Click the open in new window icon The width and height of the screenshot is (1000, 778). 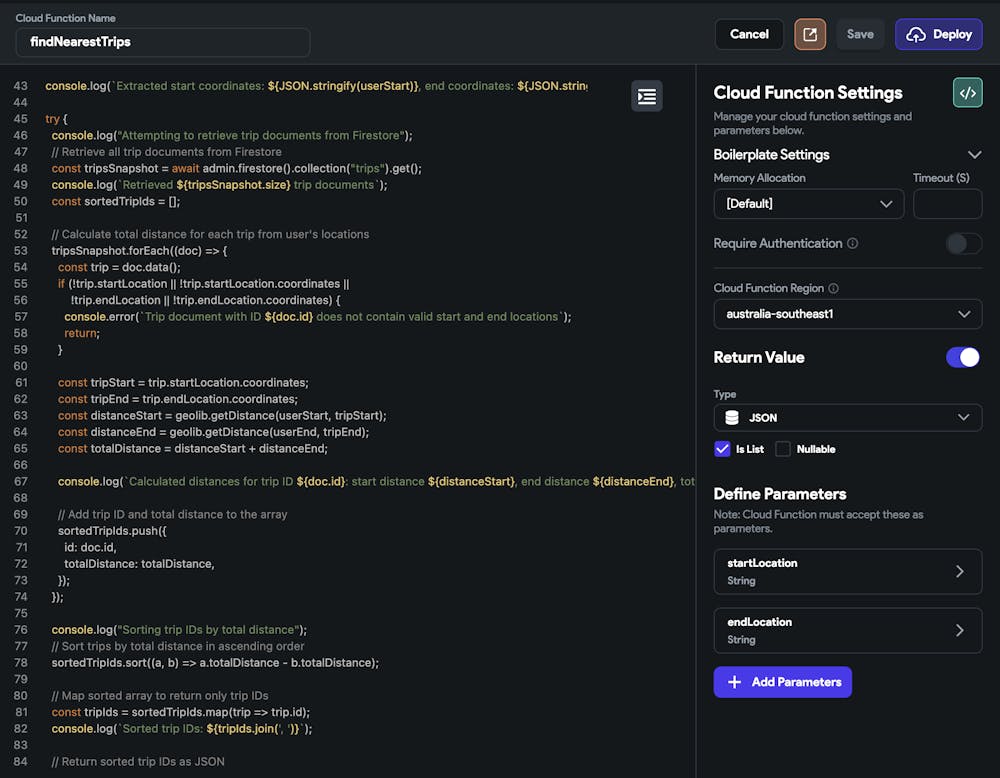coord(810,34)
